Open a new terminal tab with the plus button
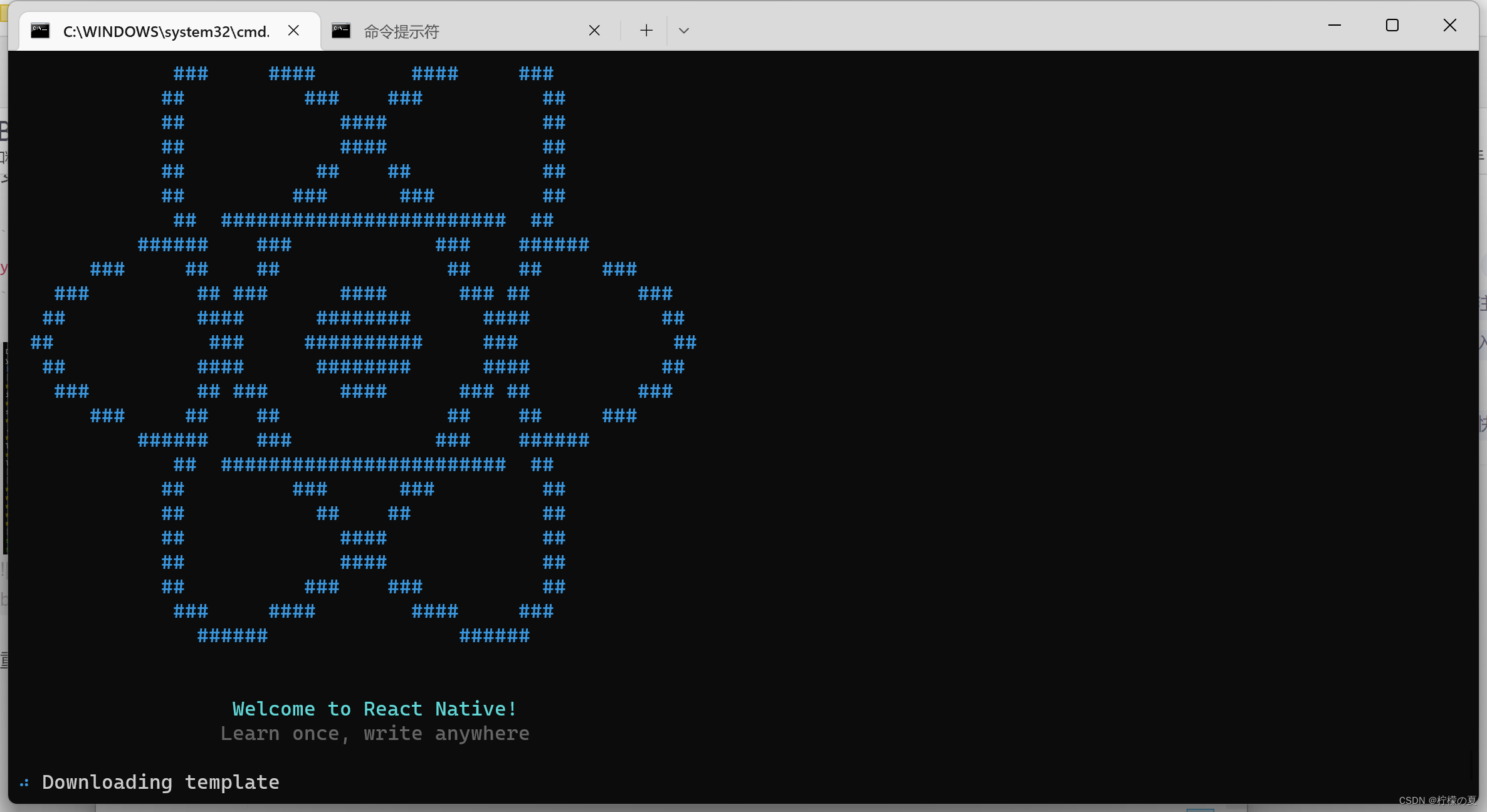Screen dimensions: 1487x812 click(x=646, y=30)
